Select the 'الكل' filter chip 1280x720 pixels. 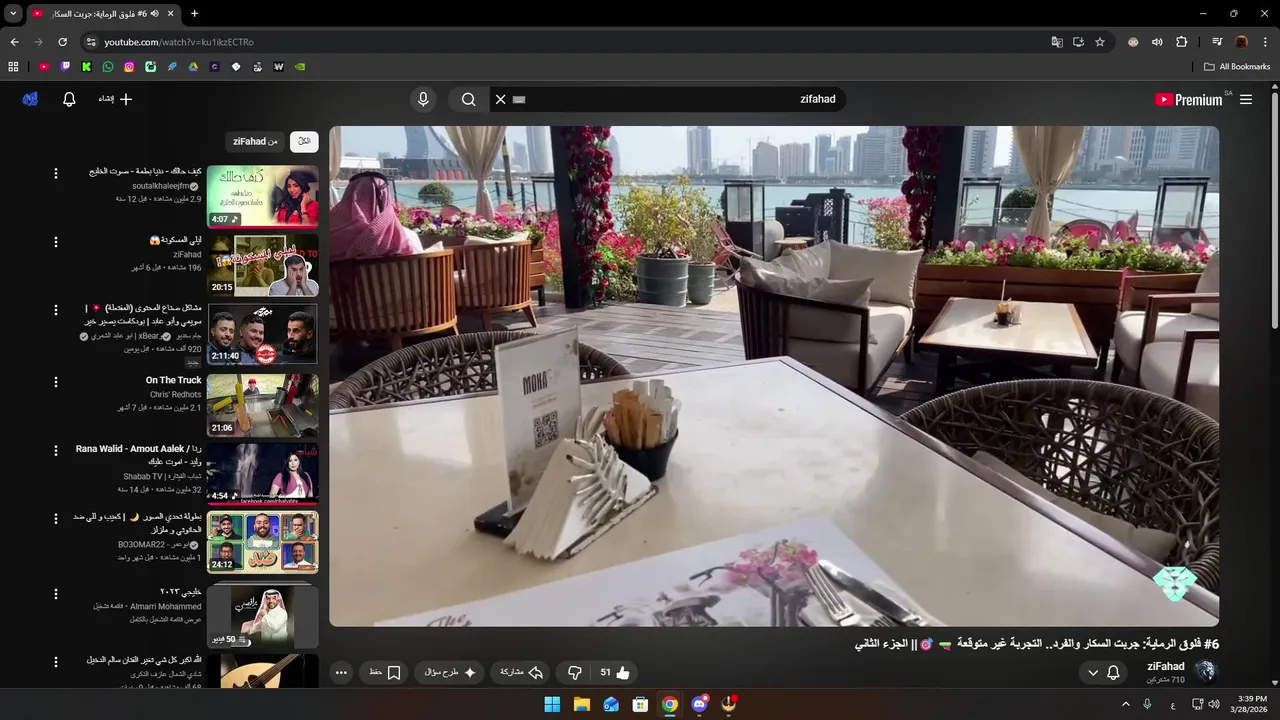tap(304, 141)
